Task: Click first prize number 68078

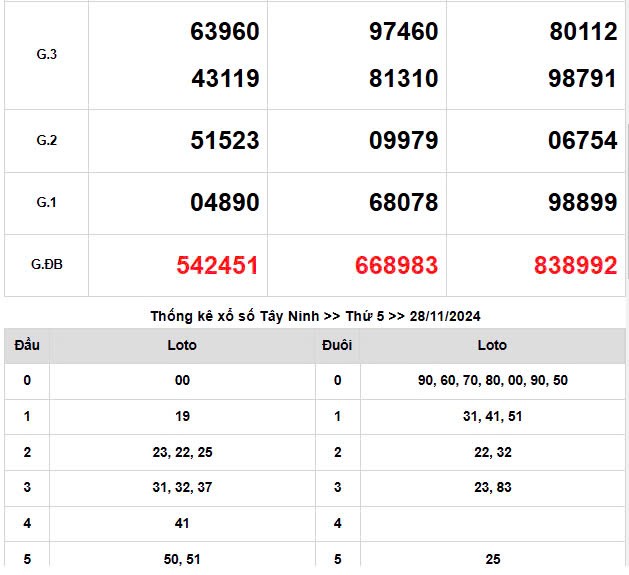Action: pyautogui.click(x=403, y=203)
